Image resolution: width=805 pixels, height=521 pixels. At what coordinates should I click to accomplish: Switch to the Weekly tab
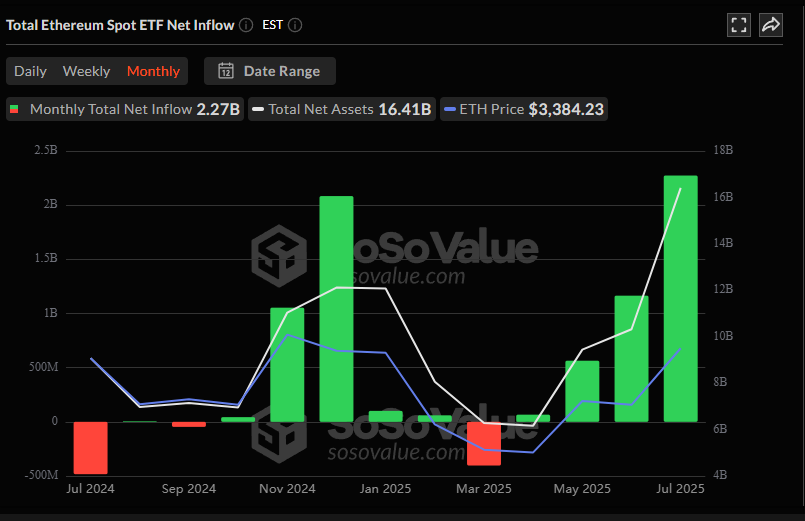pyautogui.click(x=86, y=71)
